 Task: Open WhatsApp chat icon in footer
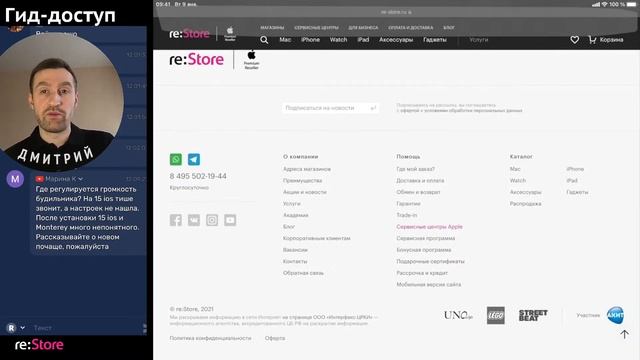176,159
